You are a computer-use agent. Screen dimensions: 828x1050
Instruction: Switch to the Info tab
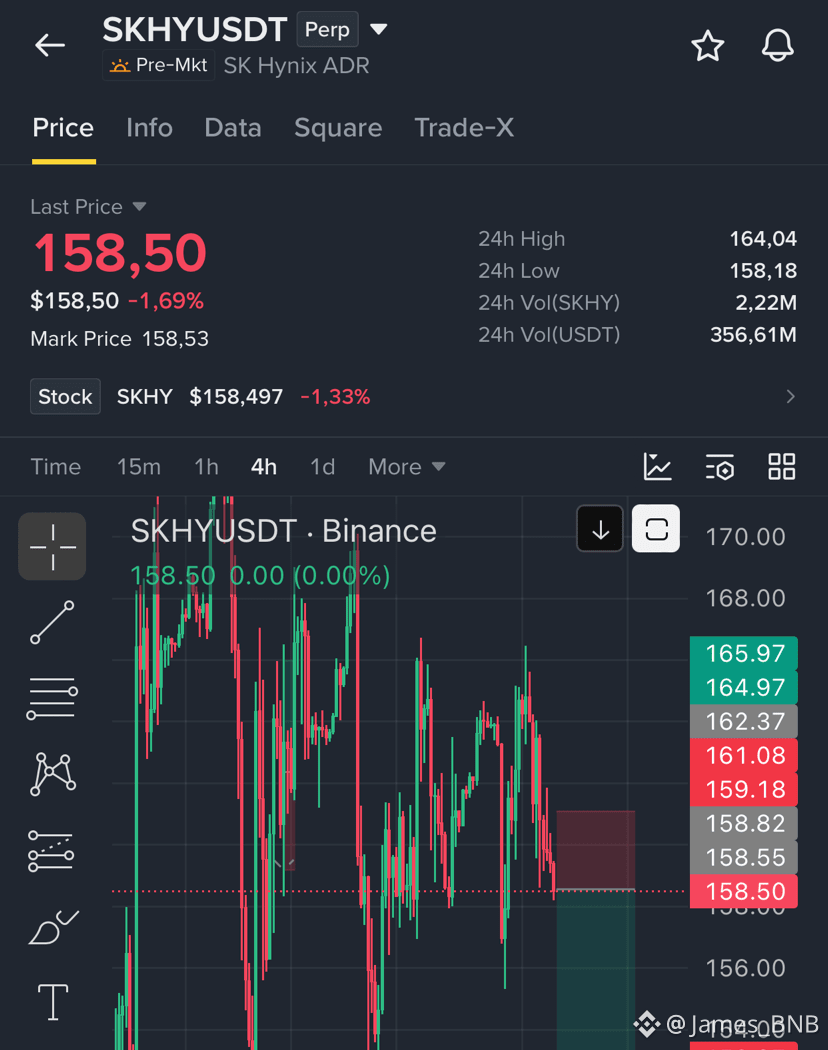149,127
